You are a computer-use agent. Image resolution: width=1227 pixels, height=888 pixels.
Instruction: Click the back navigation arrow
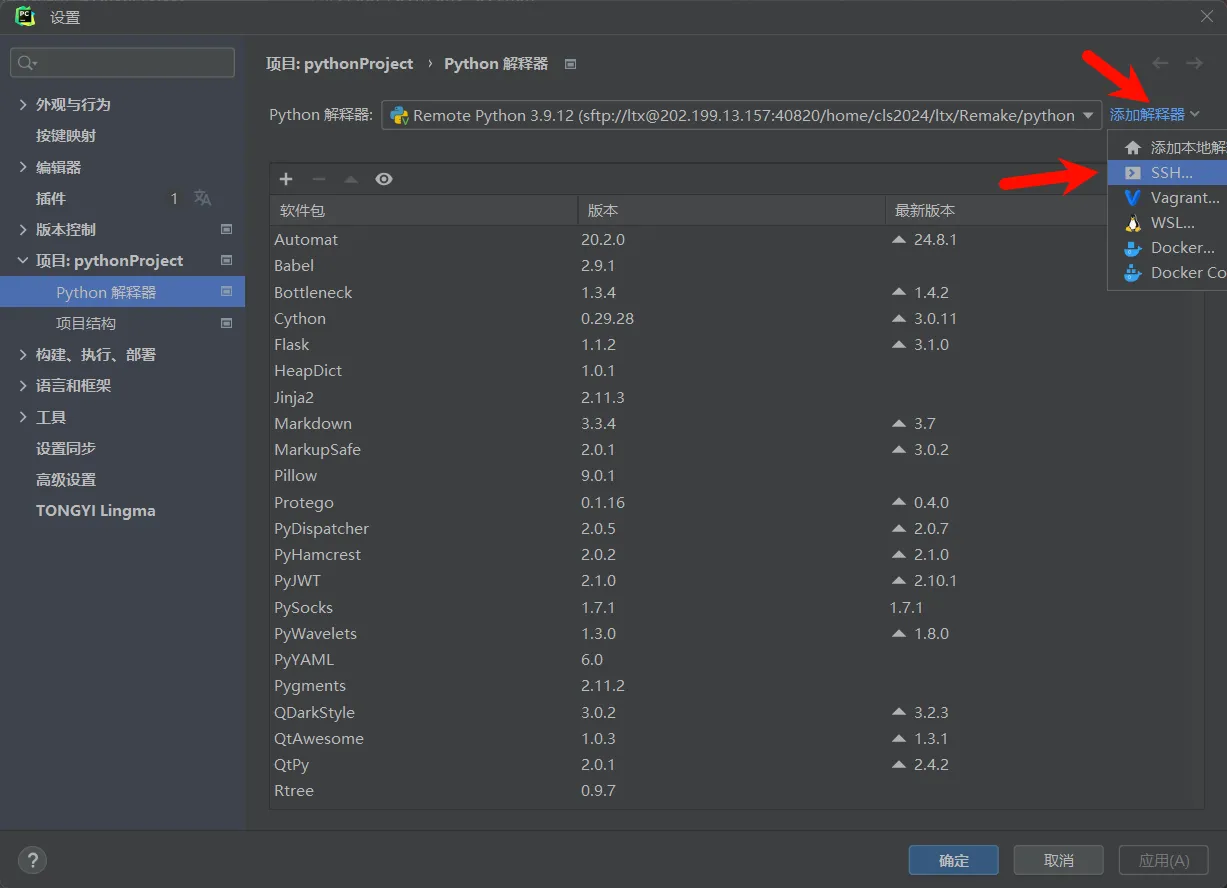click(1160, 63)
